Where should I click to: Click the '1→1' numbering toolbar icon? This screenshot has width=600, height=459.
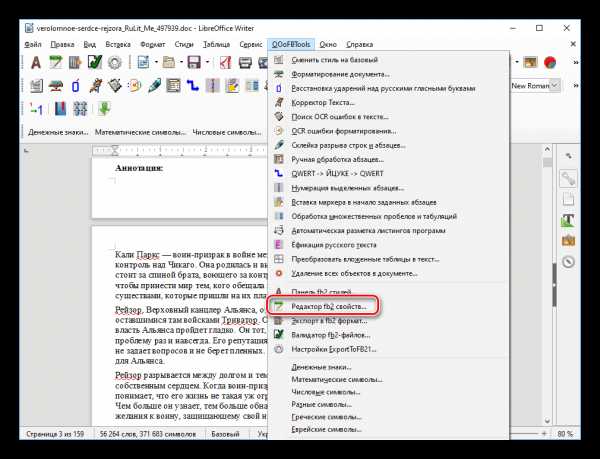36,109
